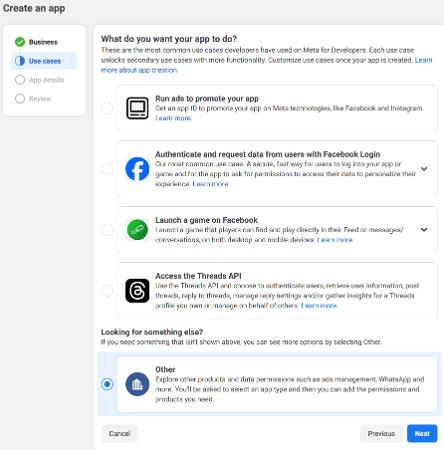Click the Looking for something else? heading
The height and width of the screenshot is (450, 444).
click(x=152, y=332)
